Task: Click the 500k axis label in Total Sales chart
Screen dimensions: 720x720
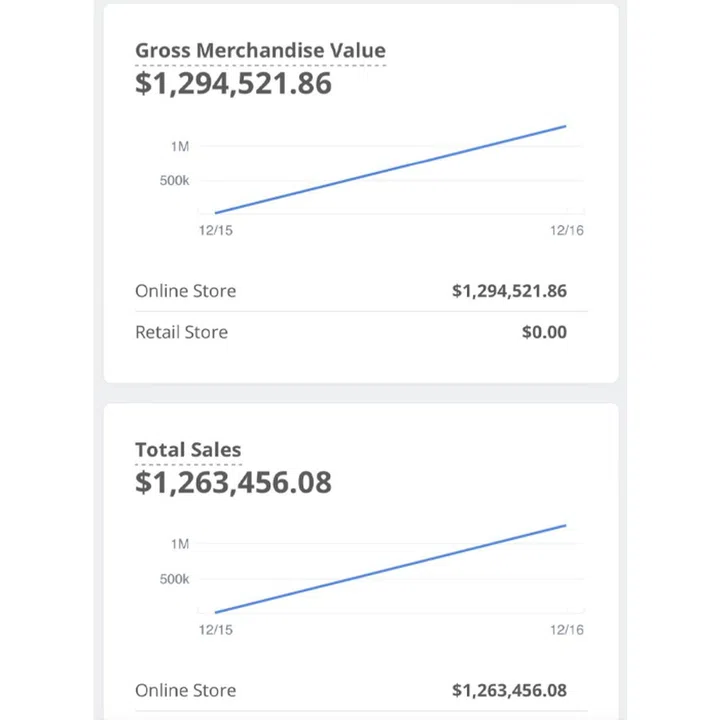Action: pyautogui.click(x=175, y=579)
